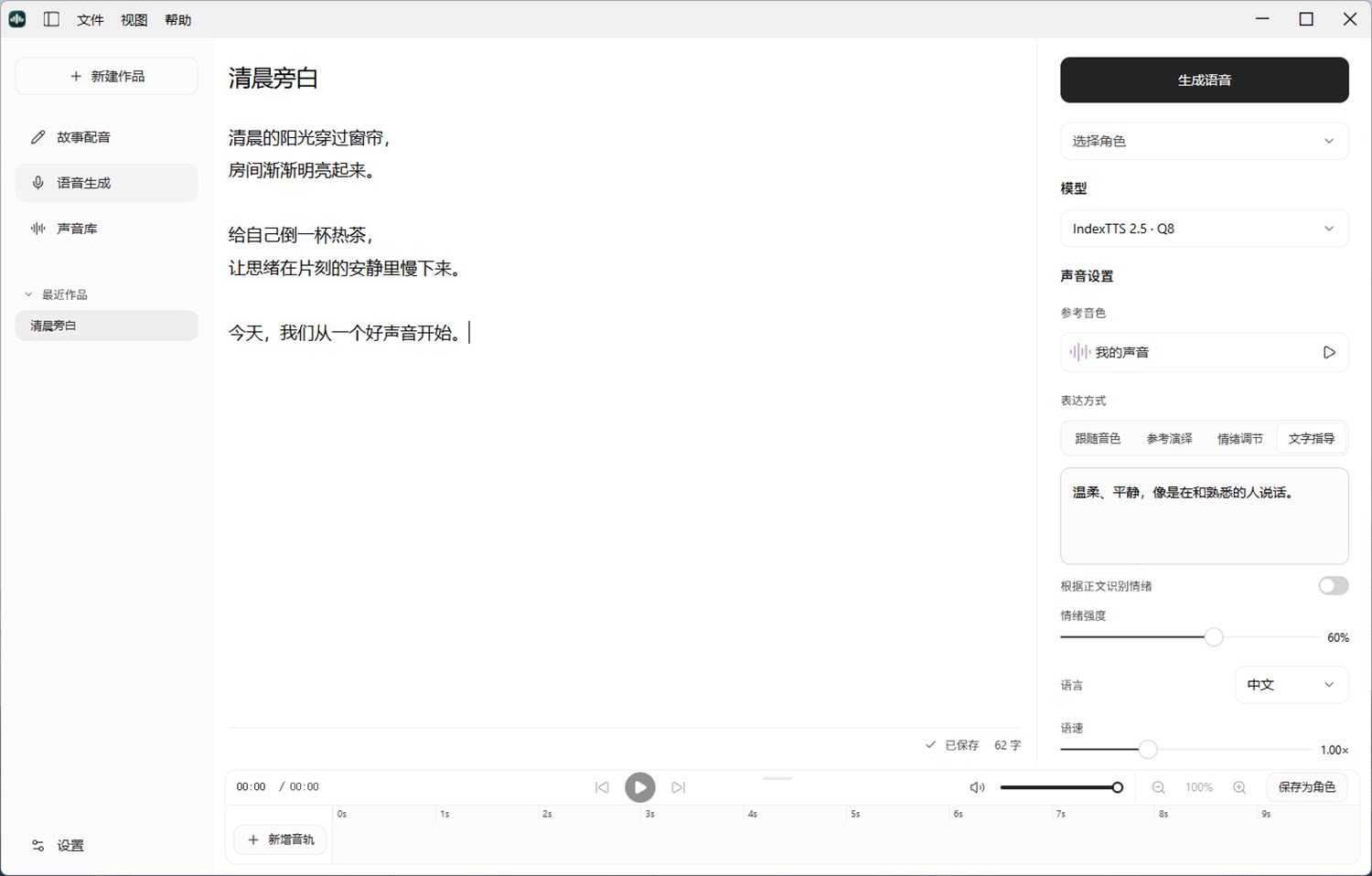Image resolution: width=1372 pixels, height=876 pixels.
Task: Click the 情绪强度 slider handle
Action: coord(1213,637)
